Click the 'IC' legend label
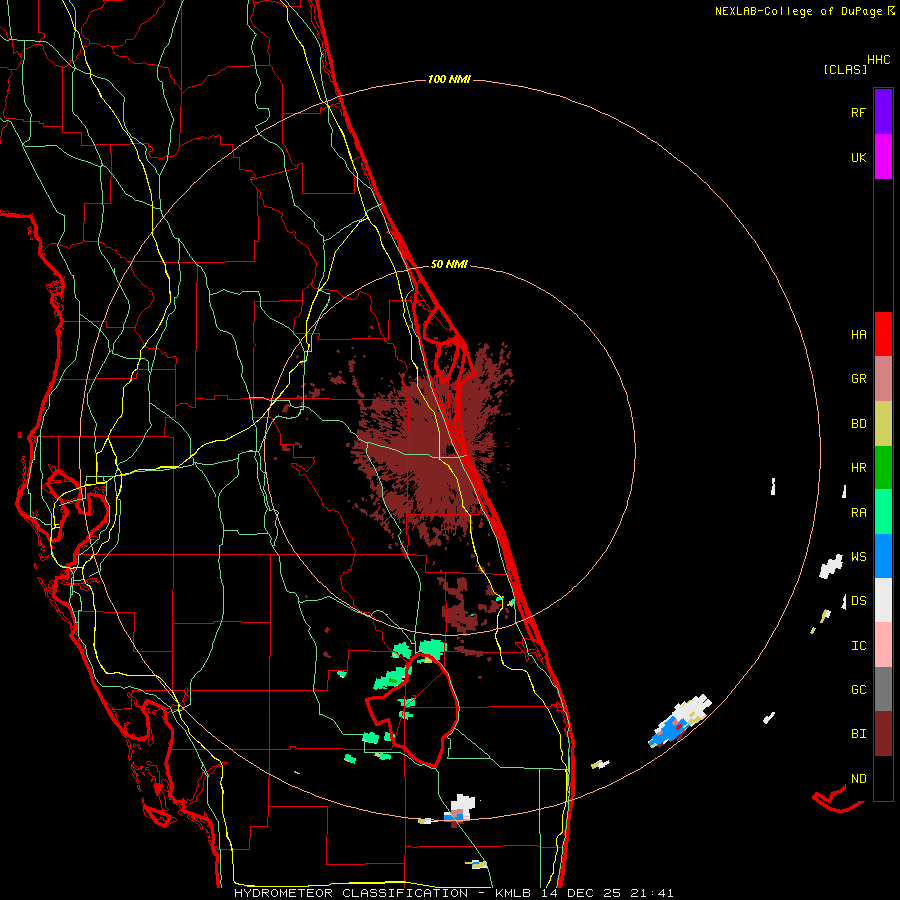 [858, 645]
